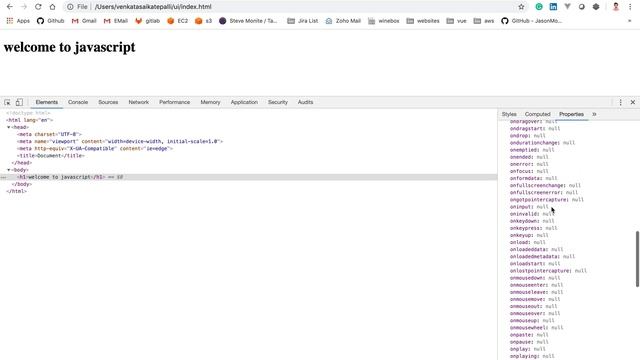Image resolution: width=640 pixels, height=360 pixels.
Task: Click the onpaste property row
Action: pyautogui.click(x=529, y=335)
